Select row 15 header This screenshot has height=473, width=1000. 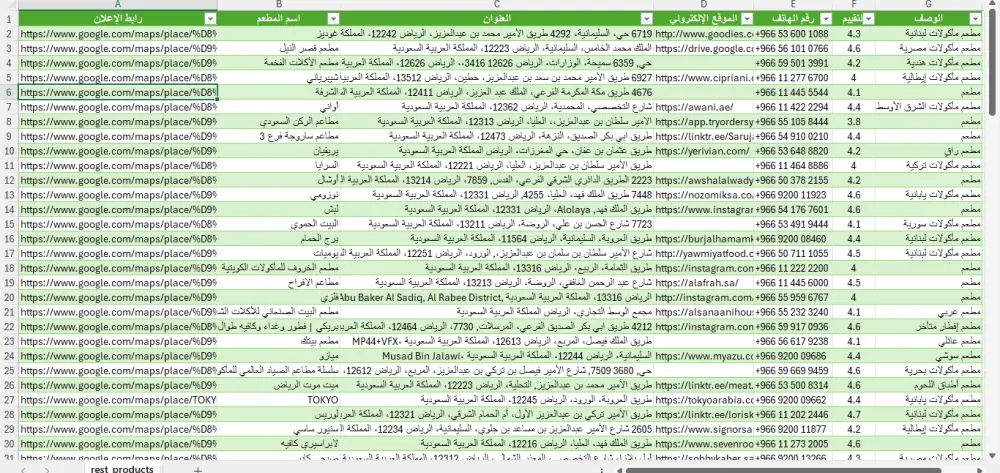9,224
